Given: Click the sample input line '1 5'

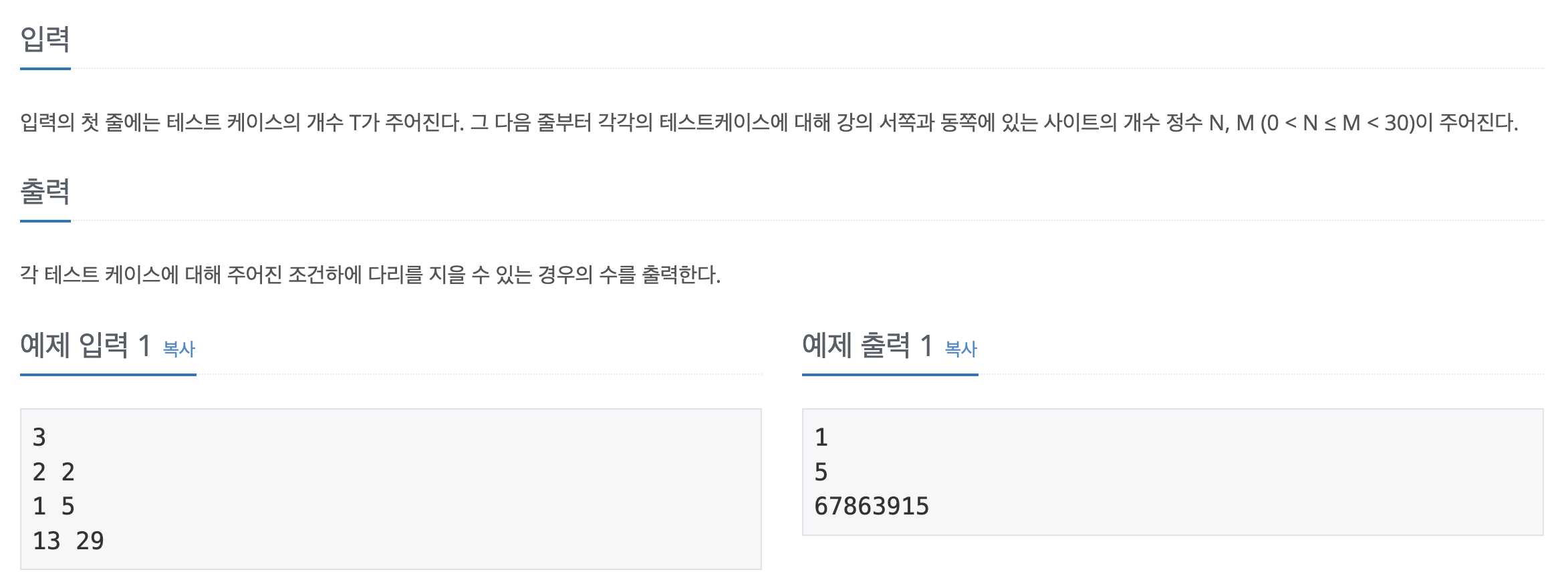Looking at the screenshot, I should tap(53, 506).
